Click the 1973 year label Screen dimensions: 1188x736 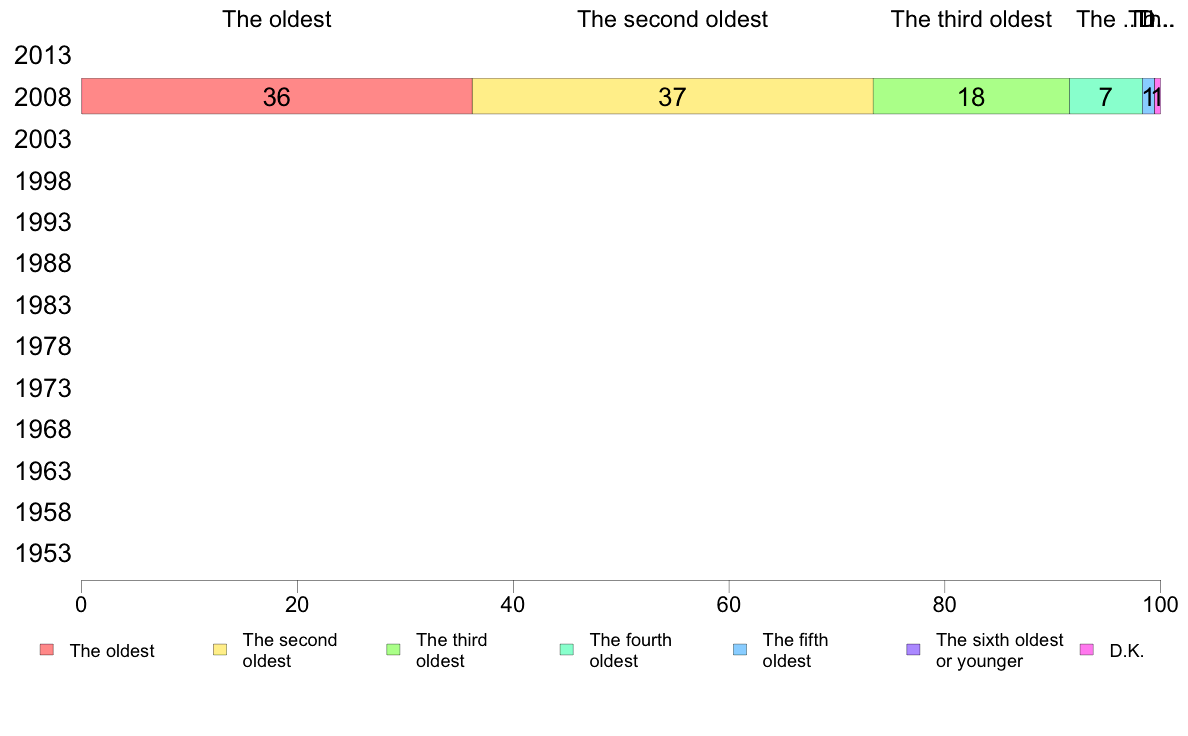(x=42, y=388)
